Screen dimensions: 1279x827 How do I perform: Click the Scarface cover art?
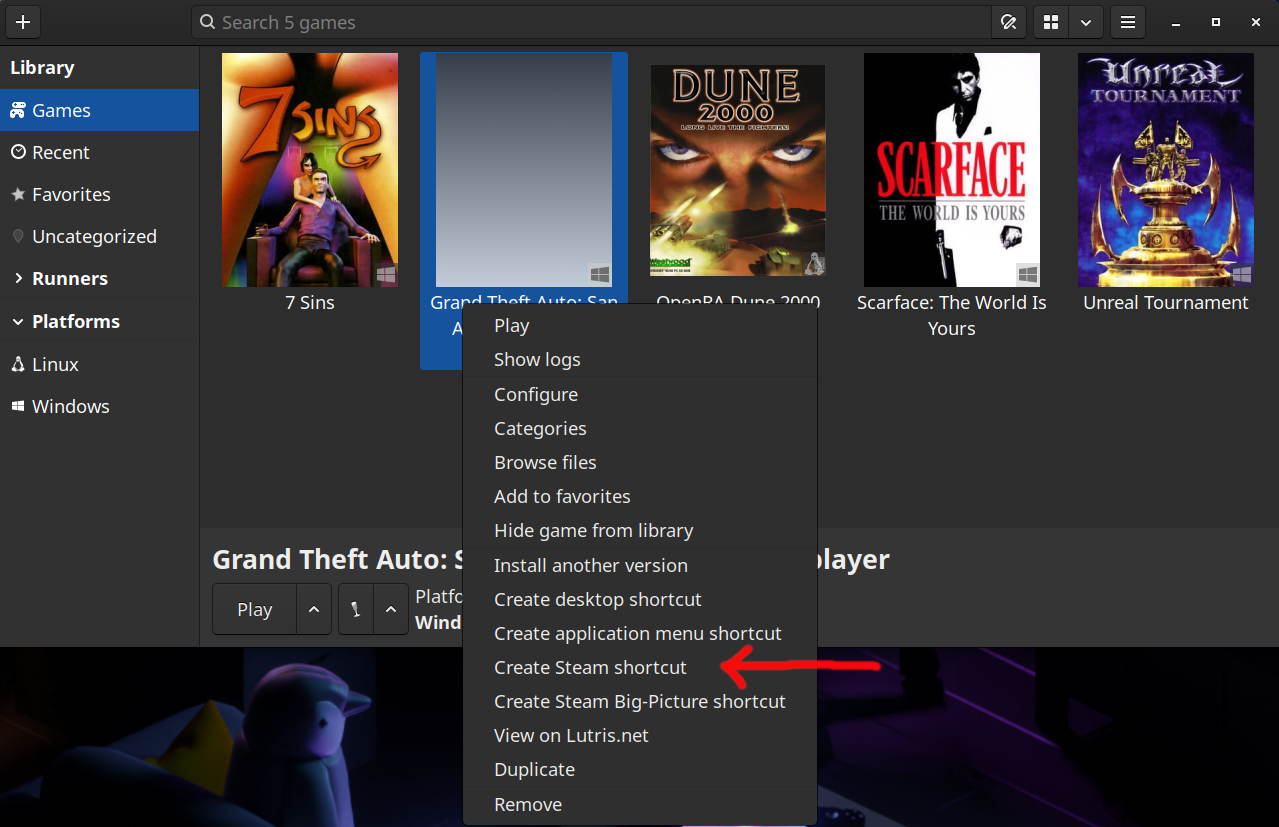pos(952,170)
